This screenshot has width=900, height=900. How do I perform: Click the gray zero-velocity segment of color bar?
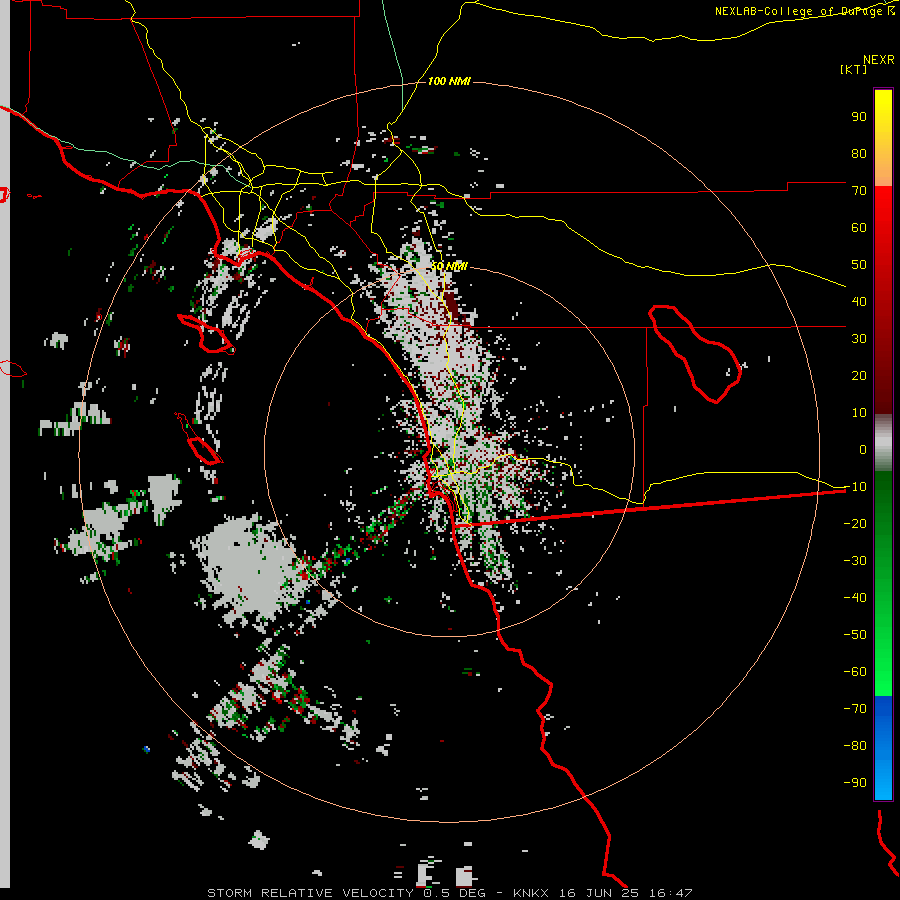(883, 443)
